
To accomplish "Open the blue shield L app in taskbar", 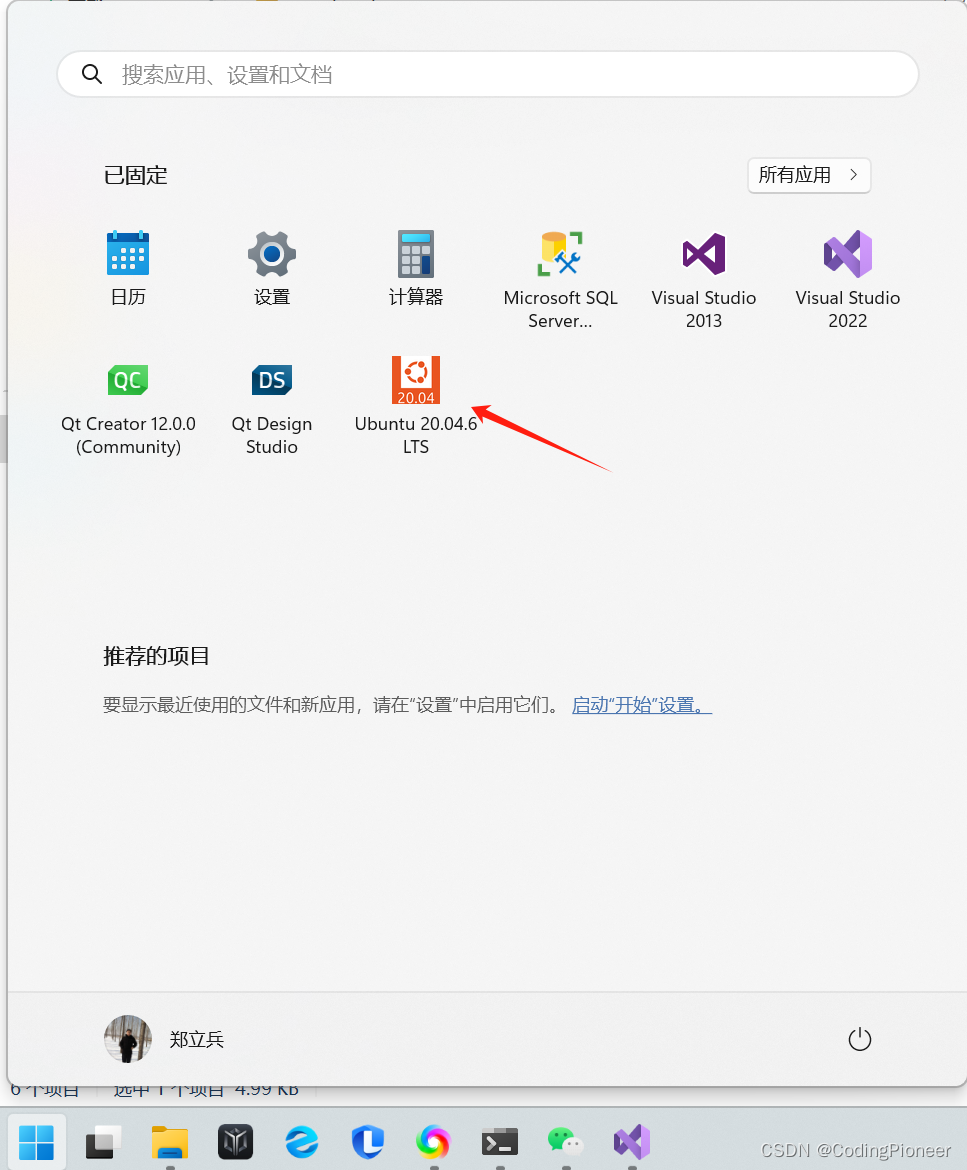I will pyautogui.click(x=368, y=1142).
